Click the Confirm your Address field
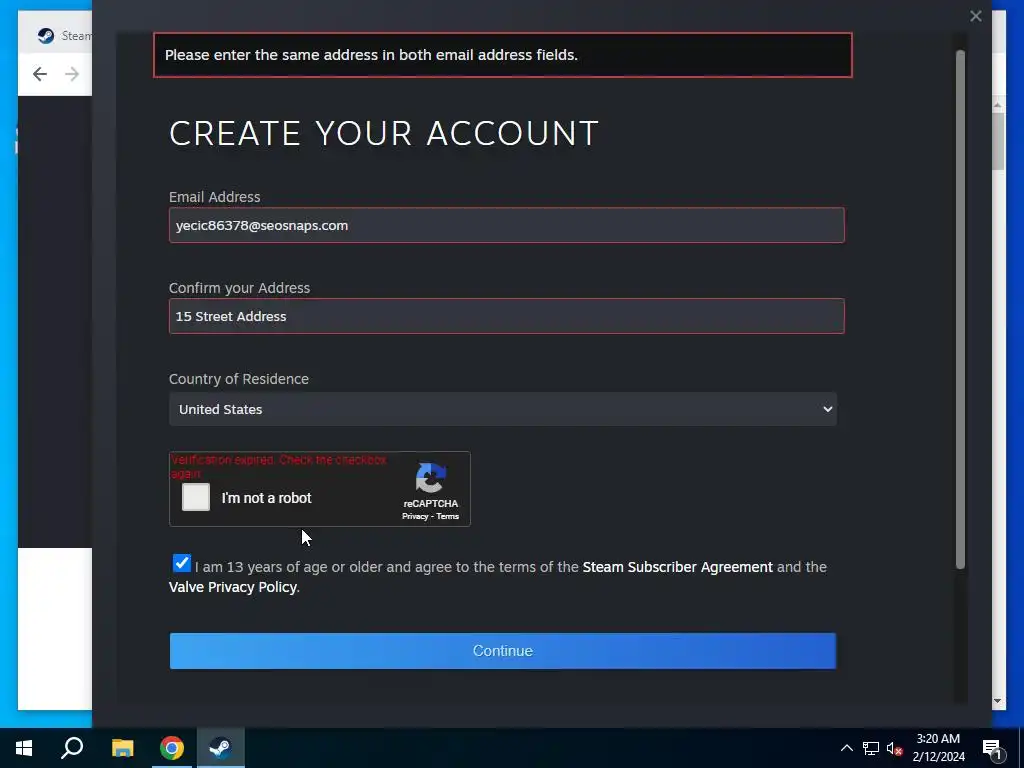Viewport: 1024px width, 768px height. (x=506, y=316)
